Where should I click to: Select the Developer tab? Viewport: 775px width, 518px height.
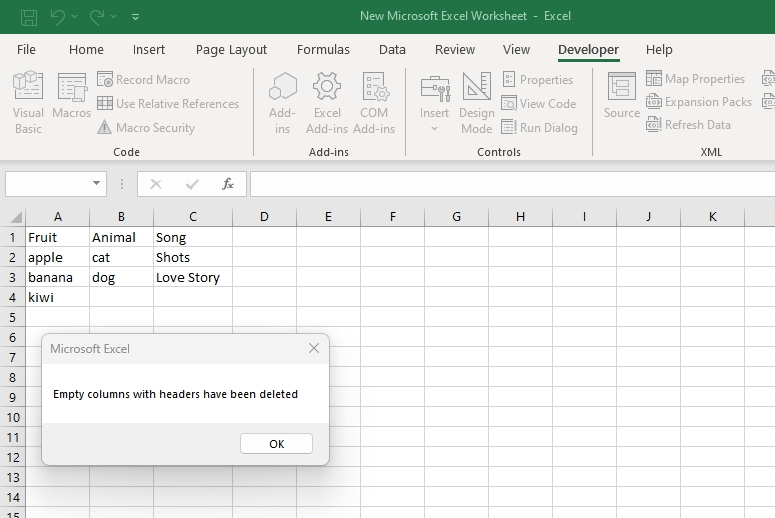tap(588, 49)
